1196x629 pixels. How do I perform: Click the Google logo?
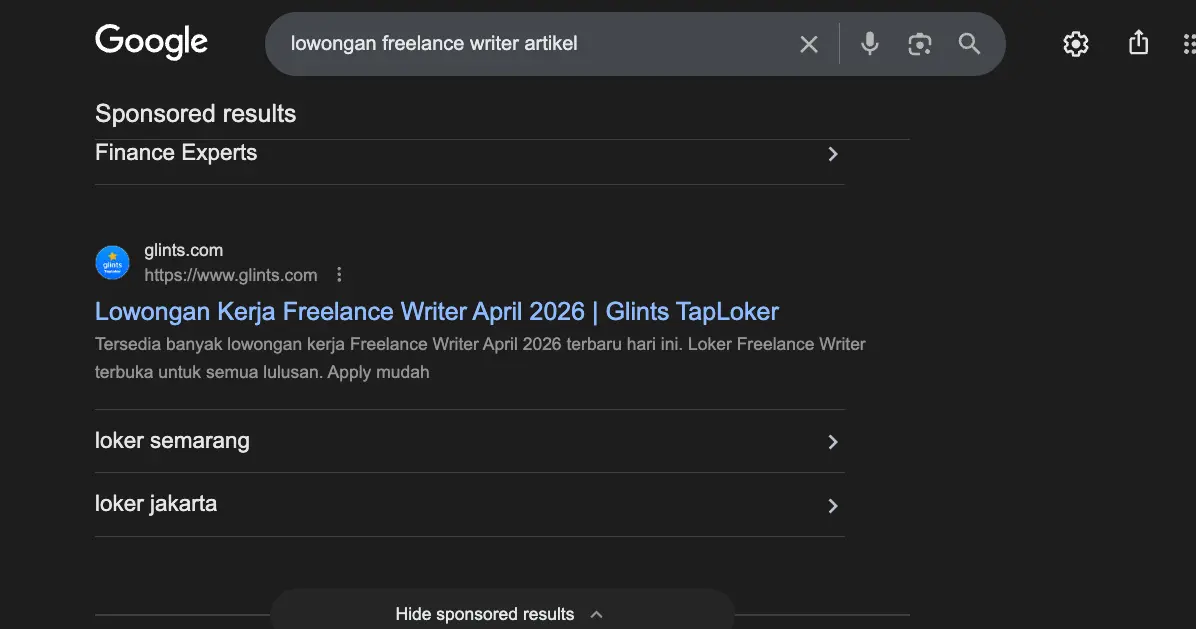[x=151, y=41]
